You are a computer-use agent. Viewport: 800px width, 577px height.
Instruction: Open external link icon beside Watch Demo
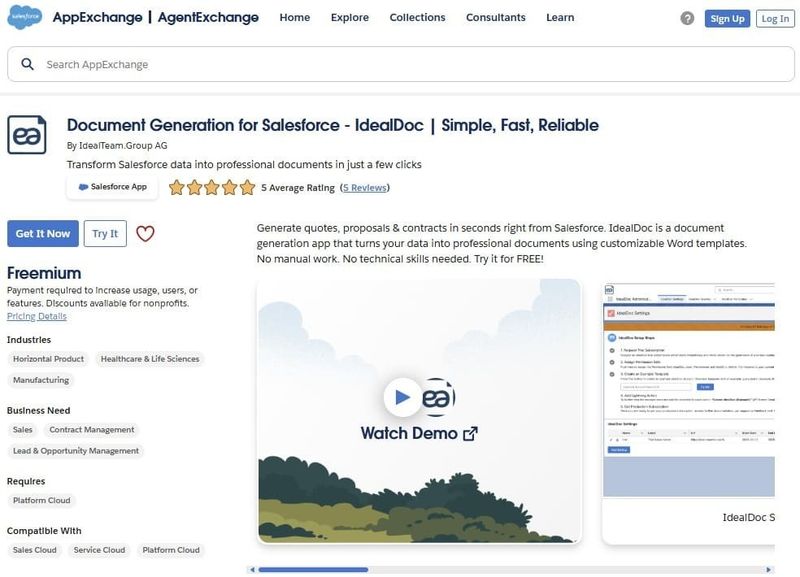click(x=470, y=434)
